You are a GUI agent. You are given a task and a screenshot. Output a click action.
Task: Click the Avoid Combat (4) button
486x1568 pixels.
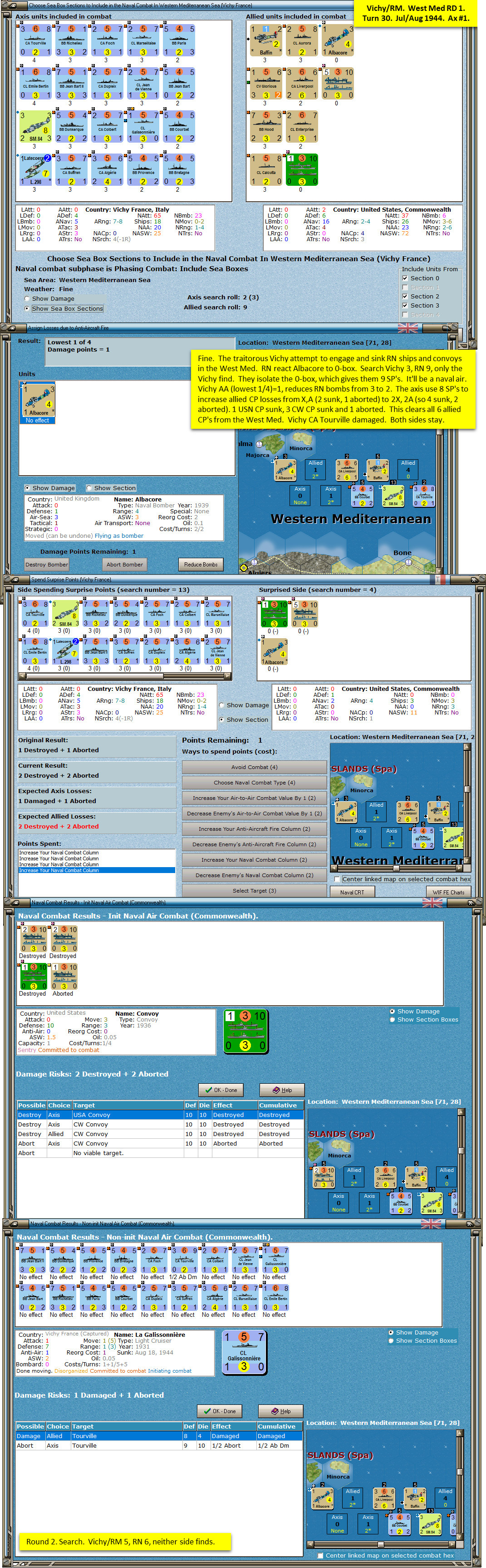click(x=254, y=767)
